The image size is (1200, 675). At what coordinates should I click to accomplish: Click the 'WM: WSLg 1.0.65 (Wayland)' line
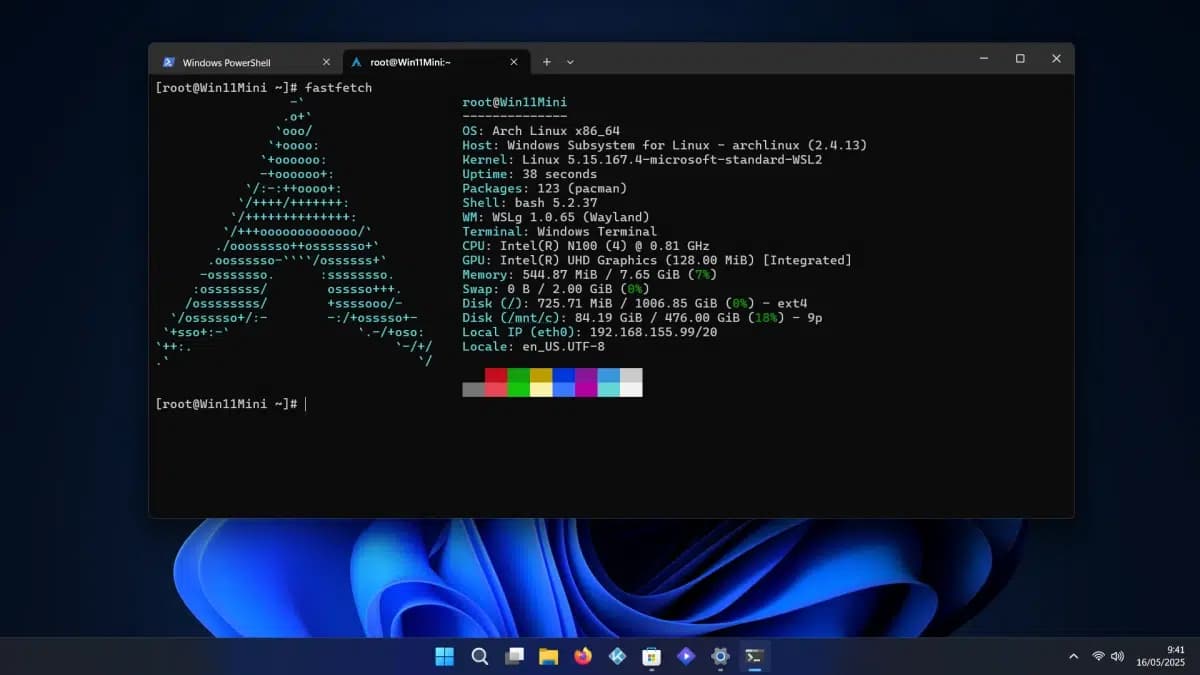click(x=555, y=217)
